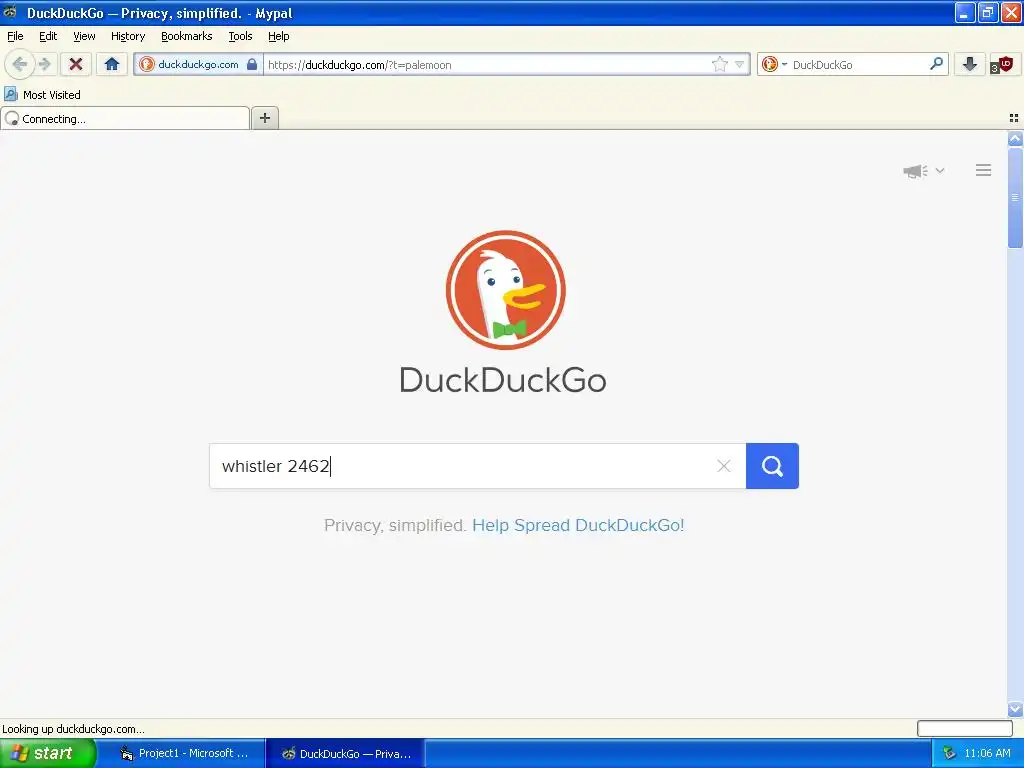Open the Windows Start button

48,753
